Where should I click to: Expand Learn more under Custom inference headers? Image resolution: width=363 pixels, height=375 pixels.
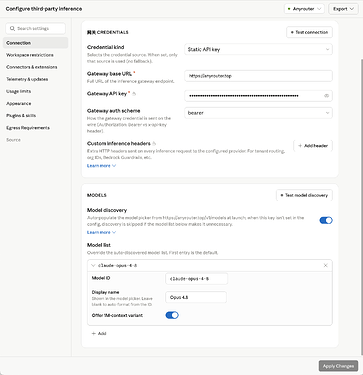tap(101, 166)
